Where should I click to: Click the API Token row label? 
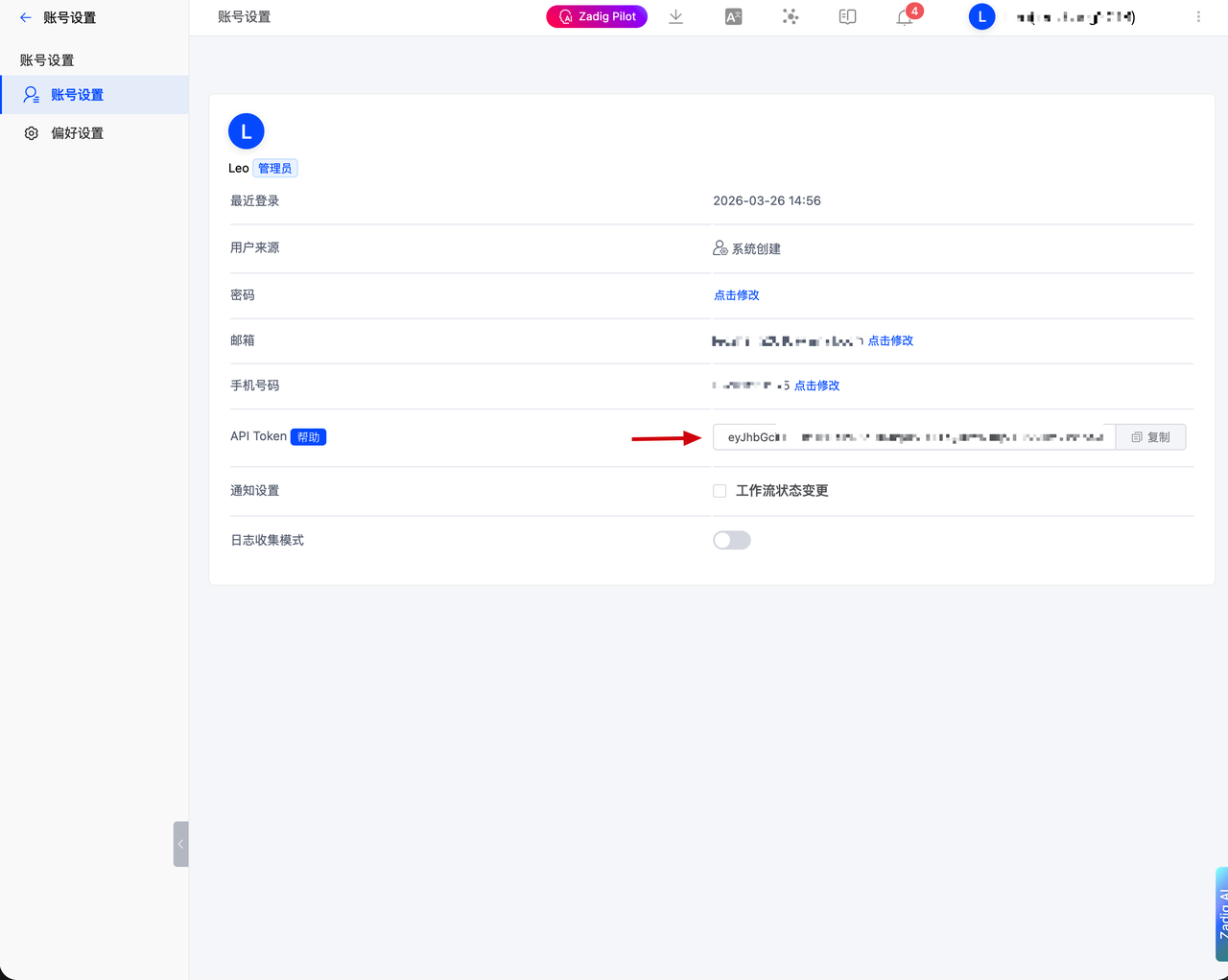pos(258,436)
